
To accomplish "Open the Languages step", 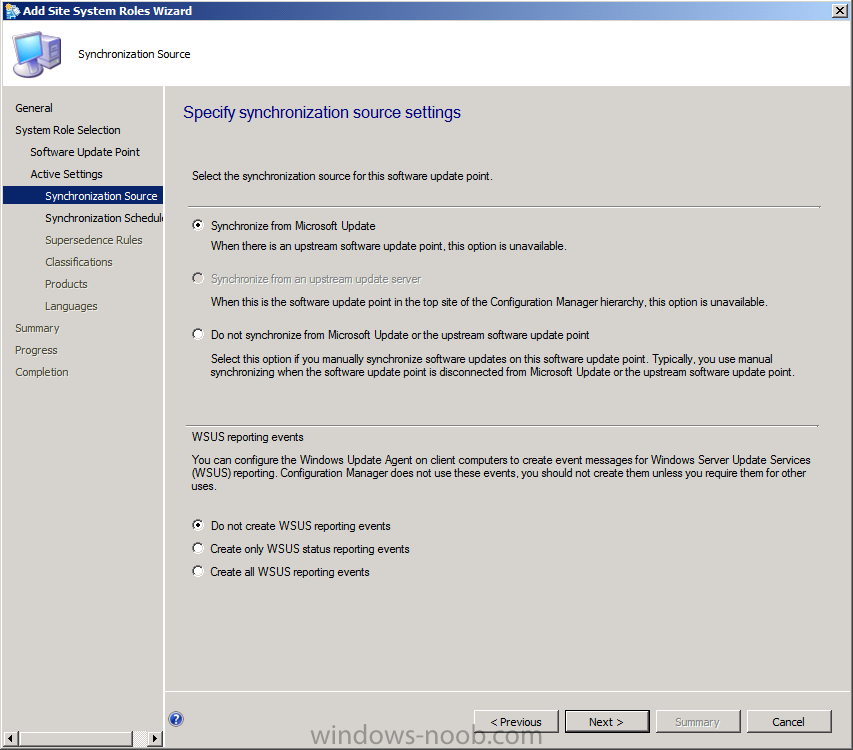I will pos(71,306).
